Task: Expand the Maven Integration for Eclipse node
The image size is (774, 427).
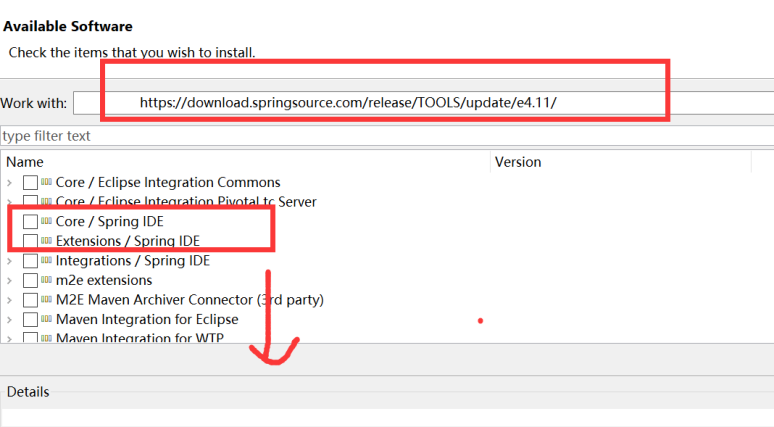Action: (x=10, y=319)
